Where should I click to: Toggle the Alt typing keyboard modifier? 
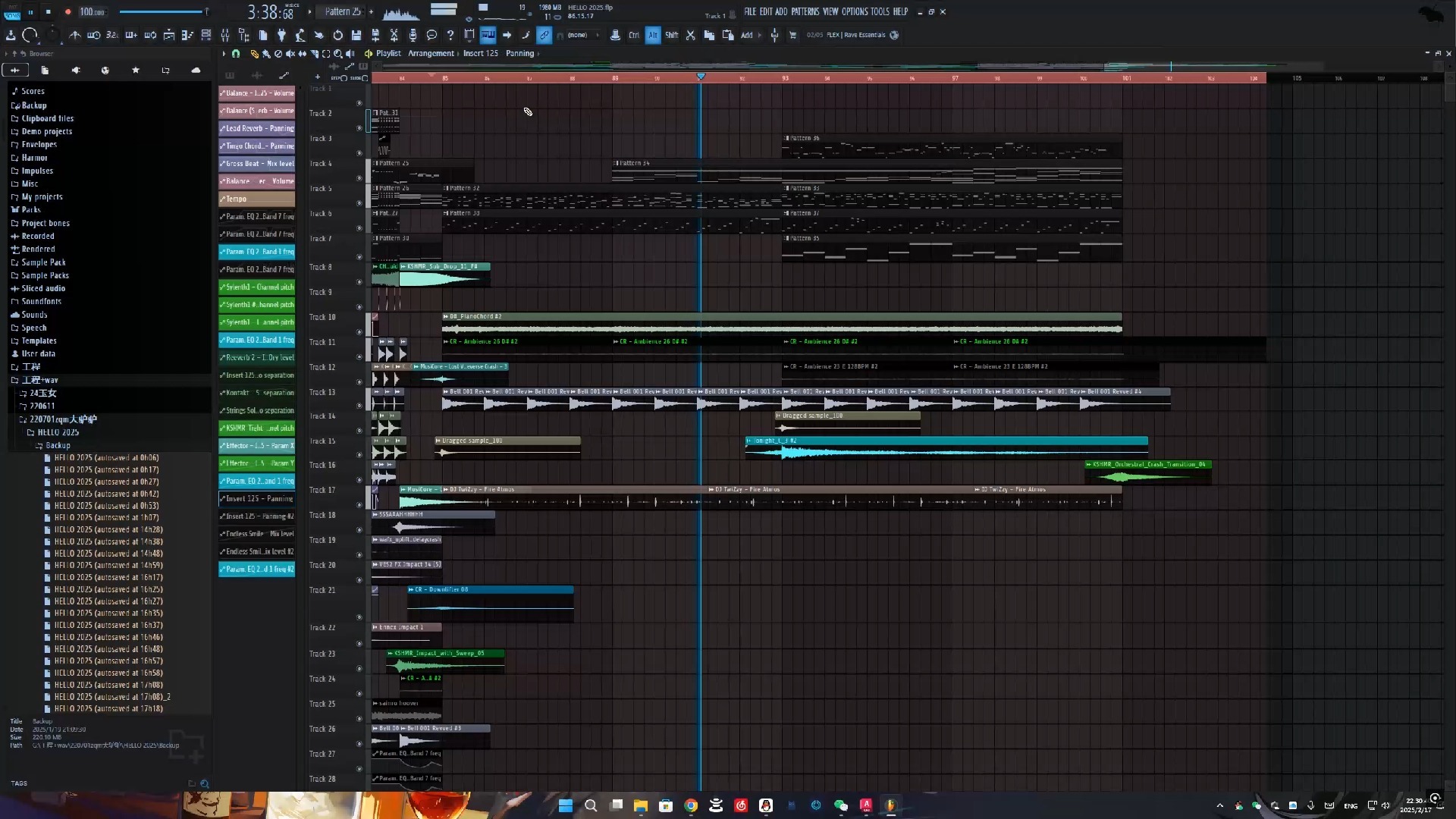pyautogui.click(x=652, y=35)
